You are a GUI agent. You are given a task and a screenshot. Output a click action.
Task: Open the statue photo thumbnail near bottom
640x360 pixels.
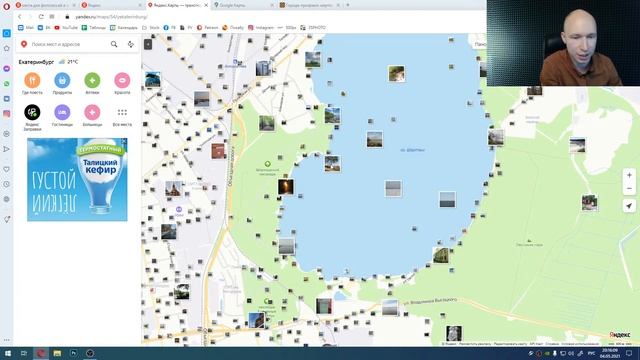click(453, 333)
